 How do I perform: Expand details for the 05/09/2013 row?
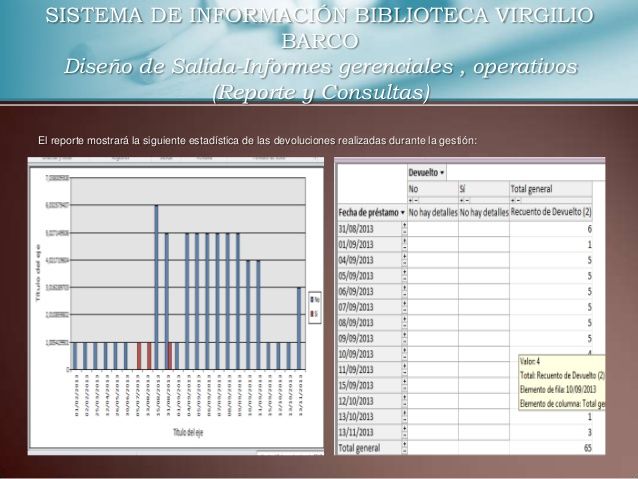pos(404,272)
